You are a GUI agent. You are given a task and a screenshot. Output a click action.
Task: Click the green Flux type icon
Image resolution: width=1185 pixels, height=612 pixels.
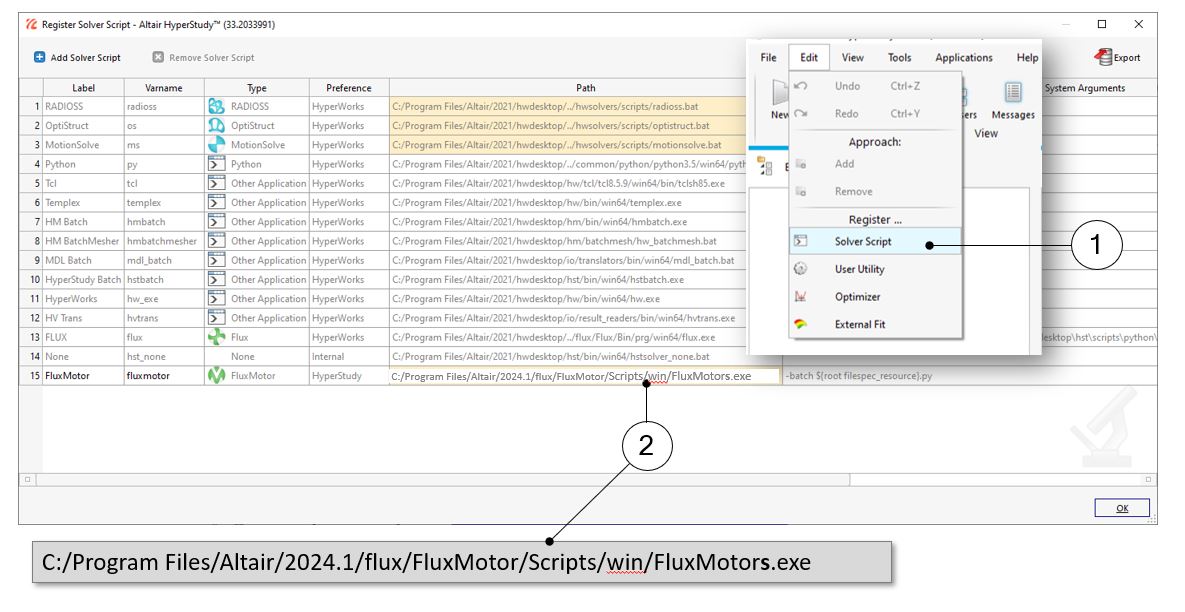[216, 337]
